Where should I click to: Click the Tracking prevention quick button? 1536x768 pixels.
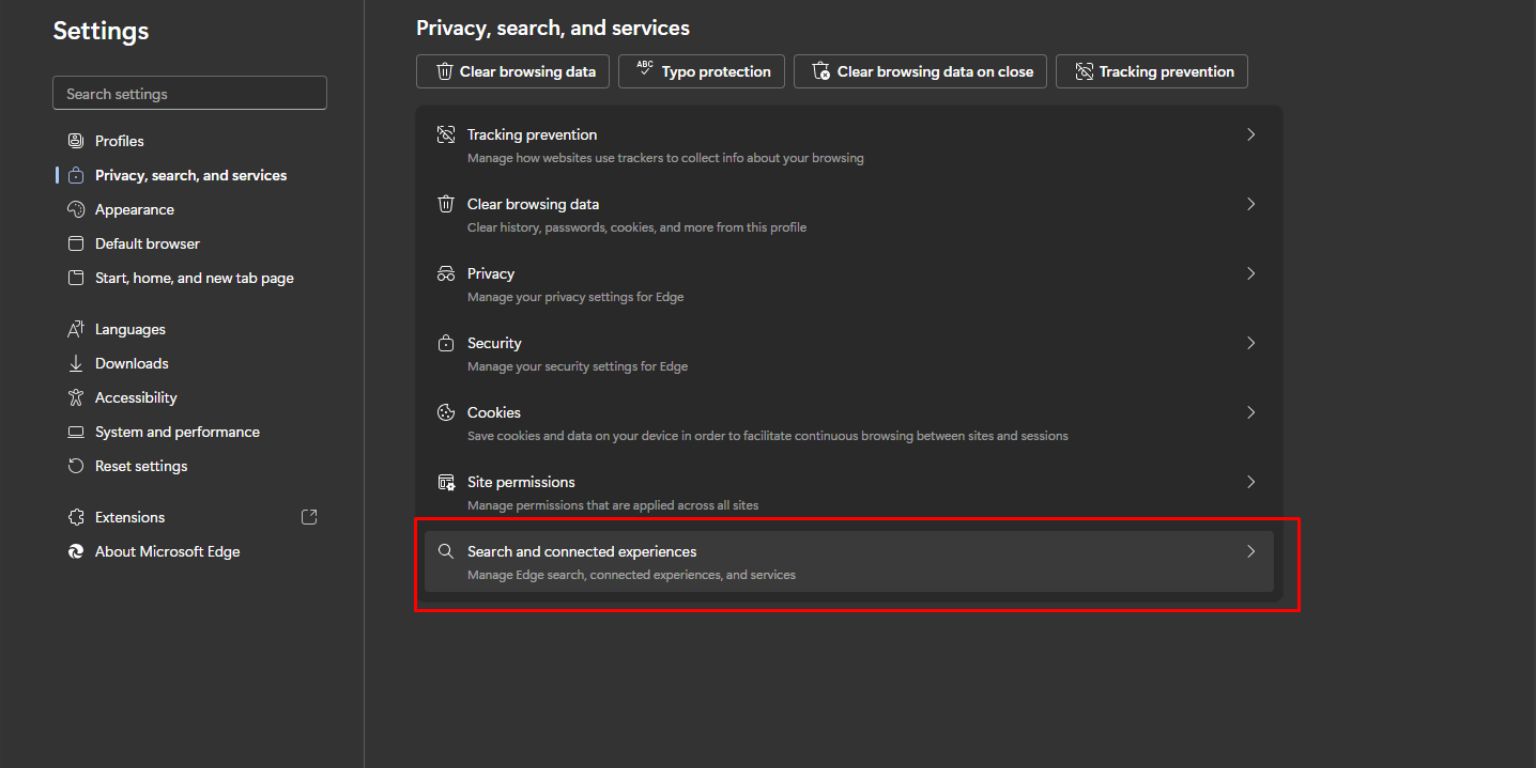click(x=1152, y=71)
